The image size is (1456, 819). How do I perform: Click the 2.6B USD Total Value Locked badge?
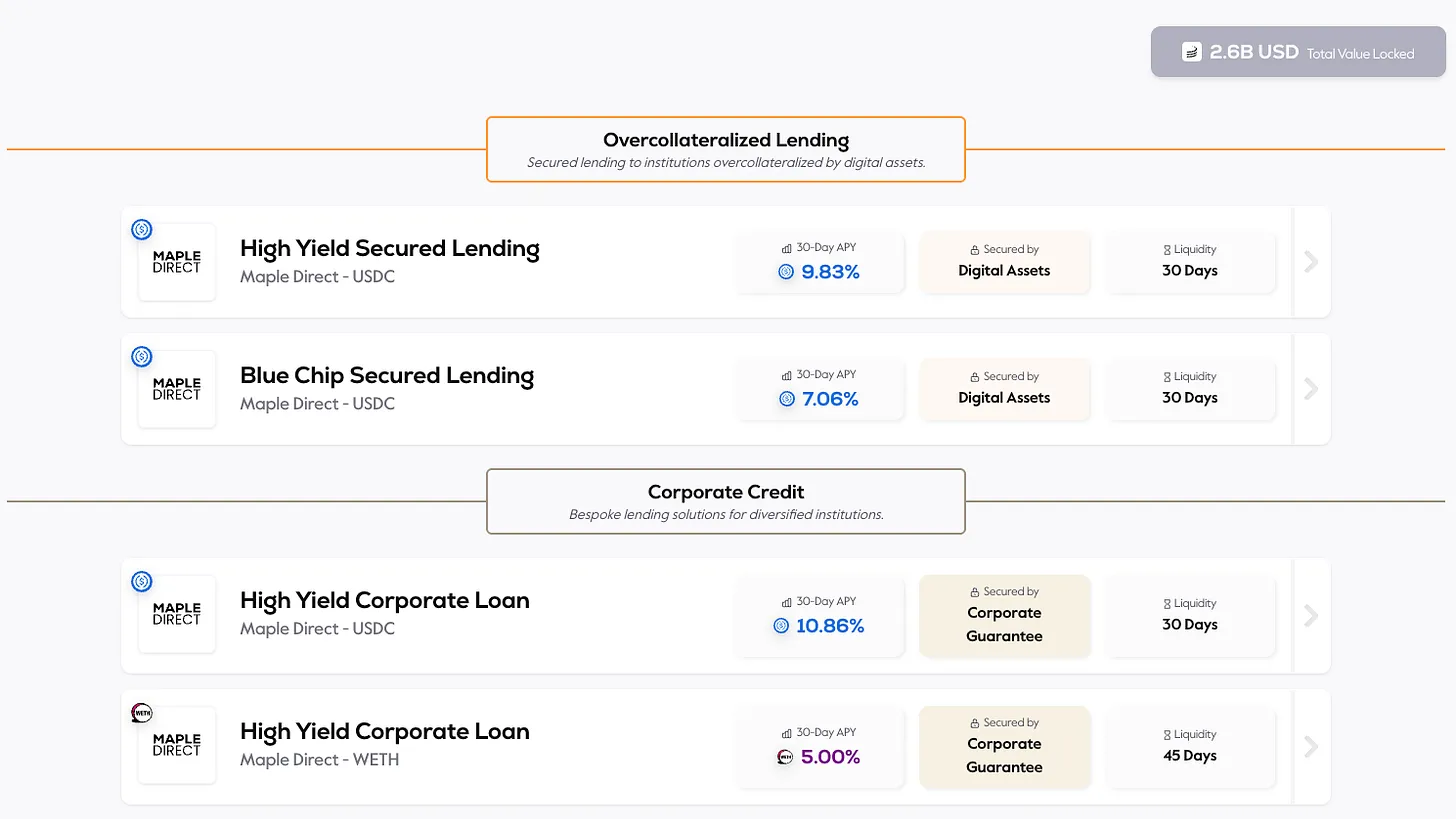coord(1296,51)
